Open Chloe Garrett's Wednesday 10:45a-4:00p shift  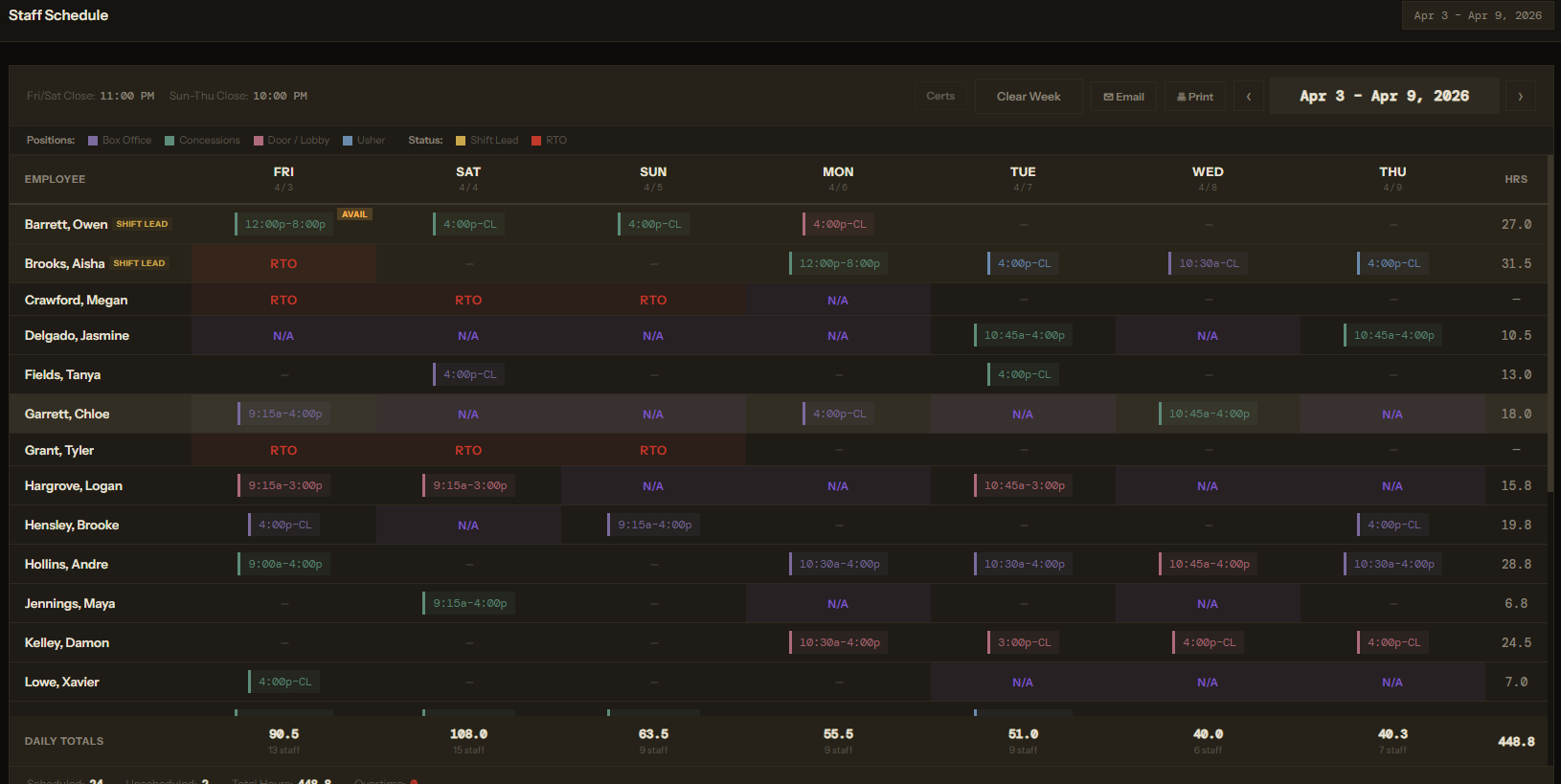(x=1208, y=414)
